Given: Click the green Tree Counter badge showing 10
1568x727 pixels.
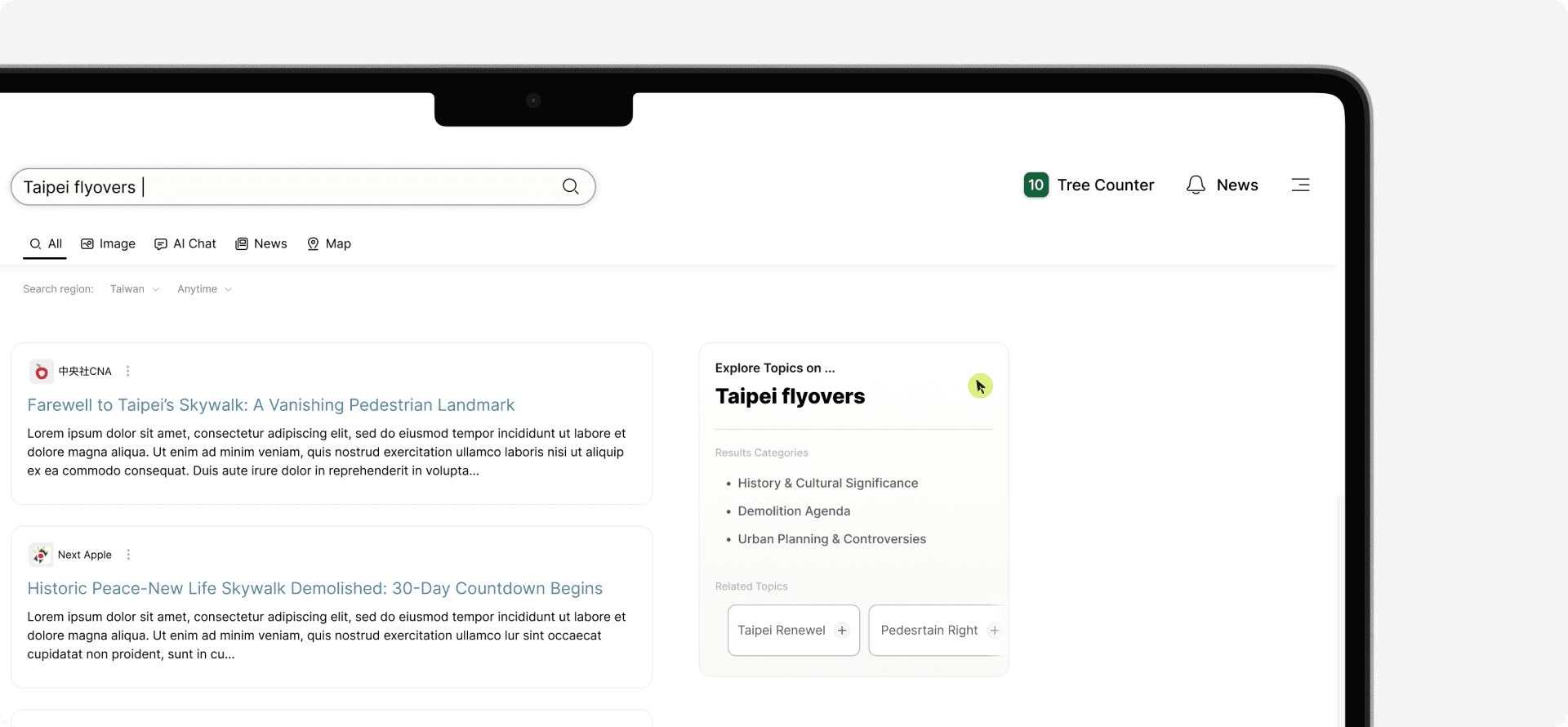Looking at the screenshot, I should click(1036, 185).
